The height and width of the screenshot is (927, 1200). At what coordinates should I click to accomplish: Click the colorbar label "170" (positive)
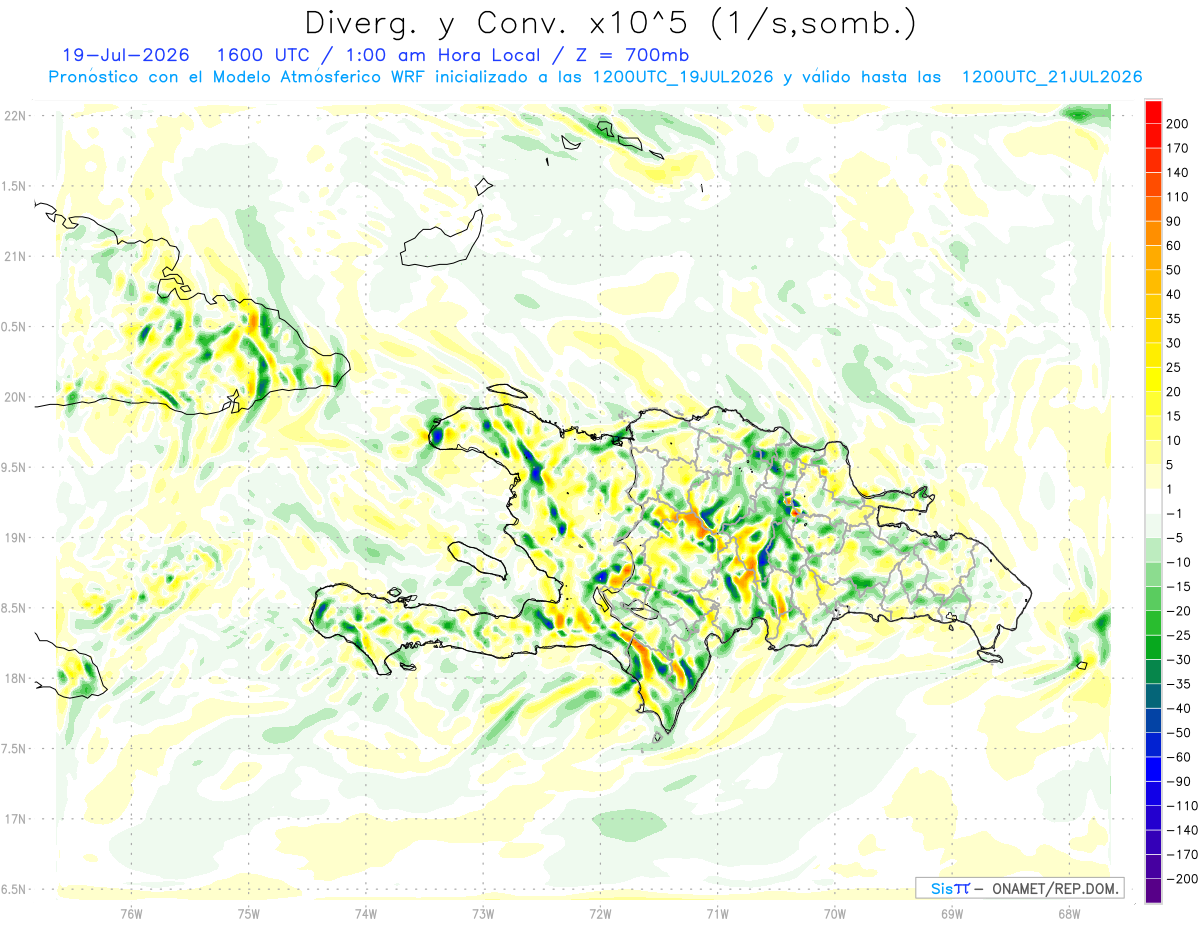[1178, 148]
